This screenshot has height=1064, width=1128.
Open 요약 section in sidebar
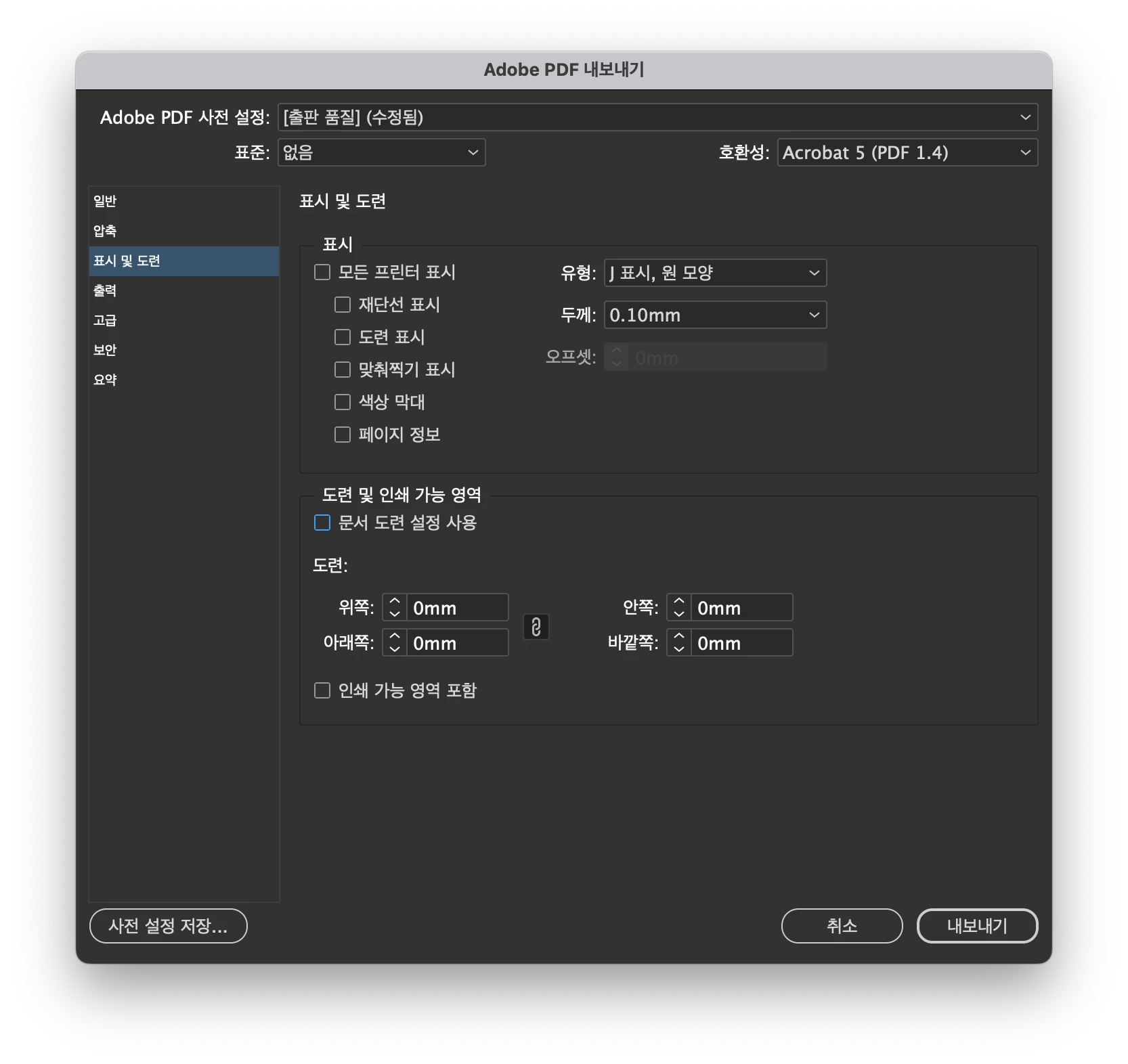coord(184,380)
